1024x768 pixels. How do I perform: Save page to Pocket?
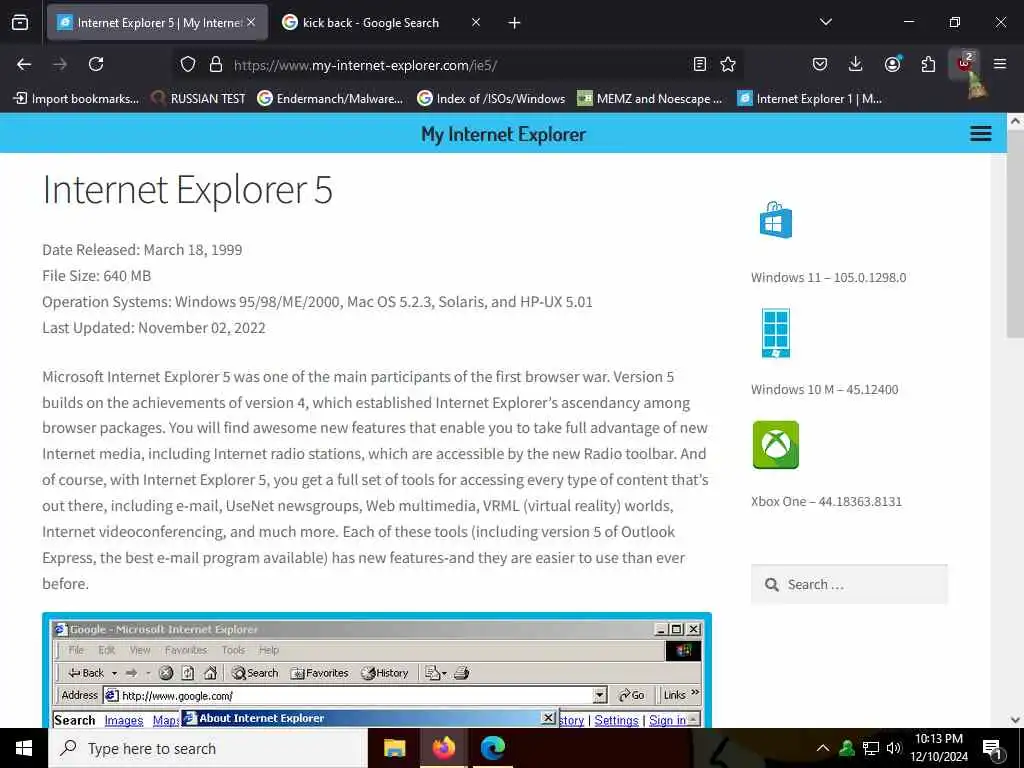820,64
